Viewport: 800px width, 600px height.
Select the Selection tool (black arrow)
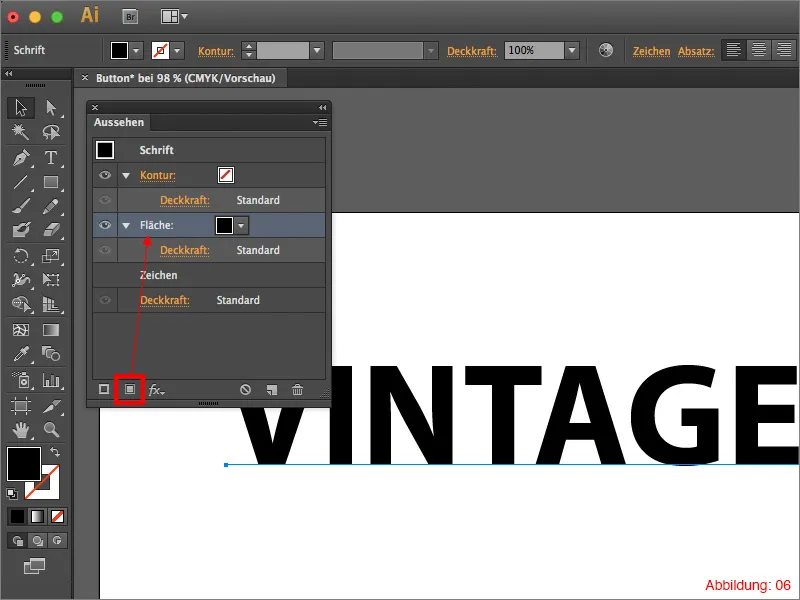[x=21, y=108]
